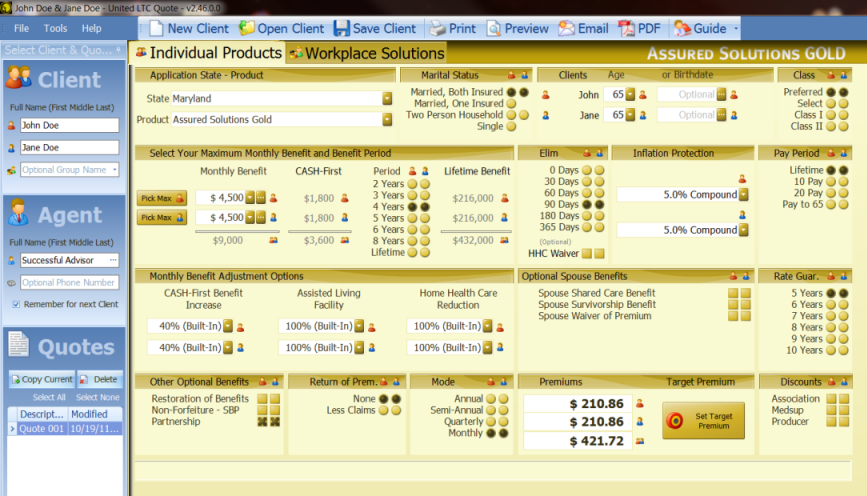Select Less Claims return of premium for John
Image resolution: width=867 pixels, height=496 pixels.
pyautogui.click(x=383, y=410)
